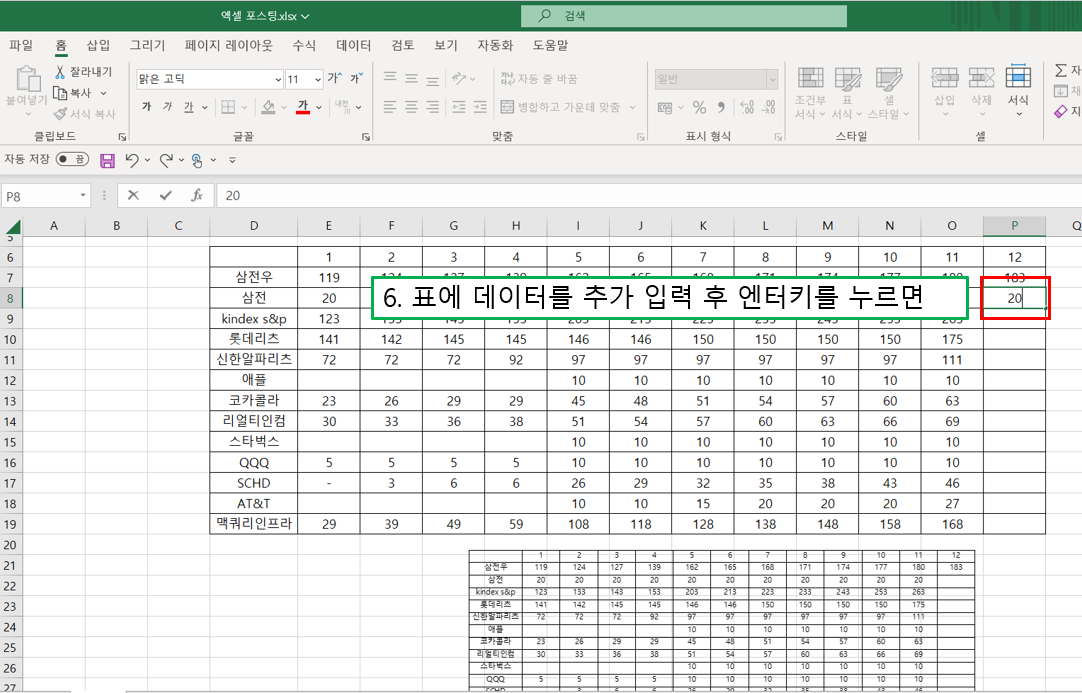
Task: Open the cell borders button
Action: point(228,107)
